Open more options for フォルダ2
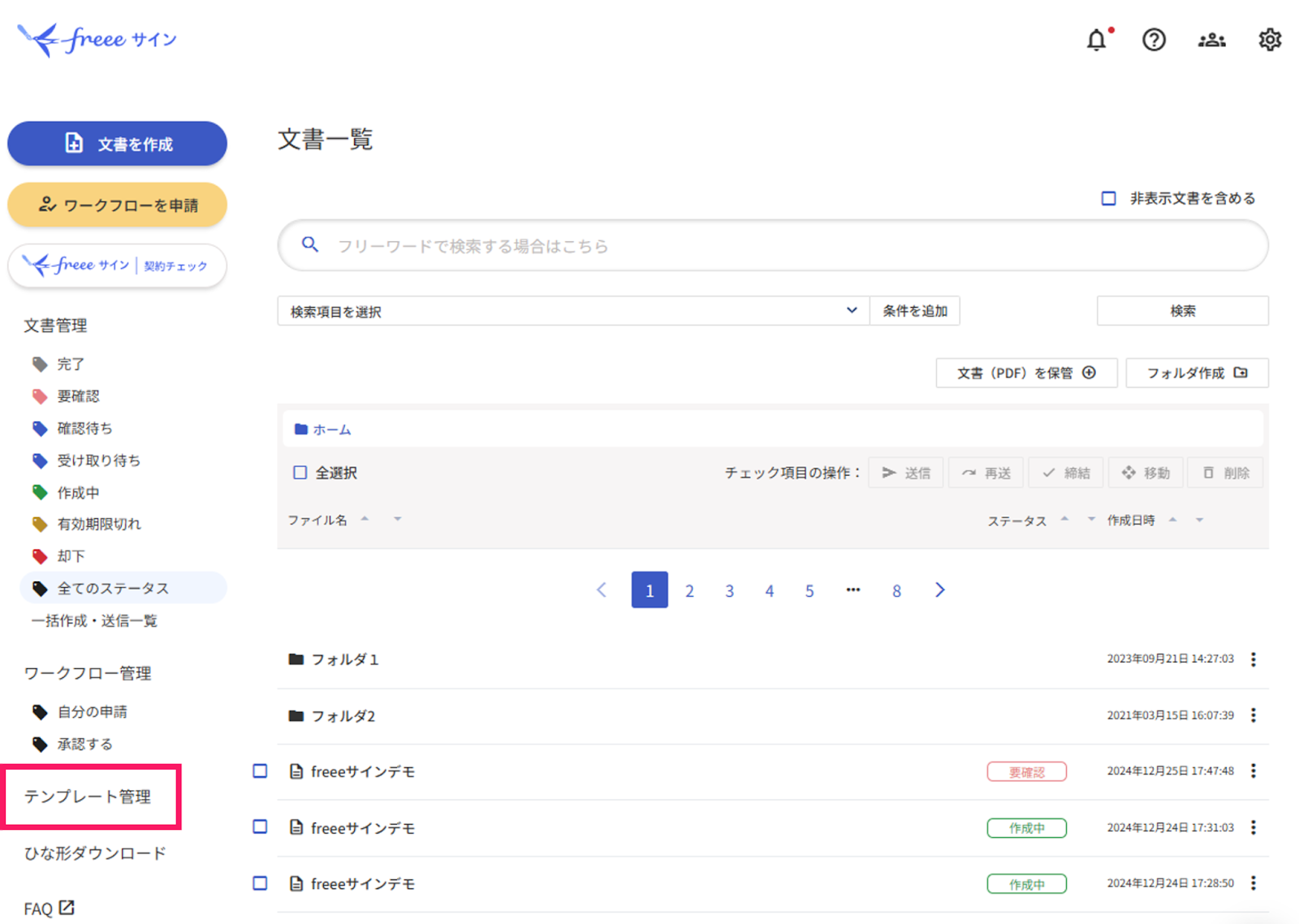 [x=1254, y=715]
